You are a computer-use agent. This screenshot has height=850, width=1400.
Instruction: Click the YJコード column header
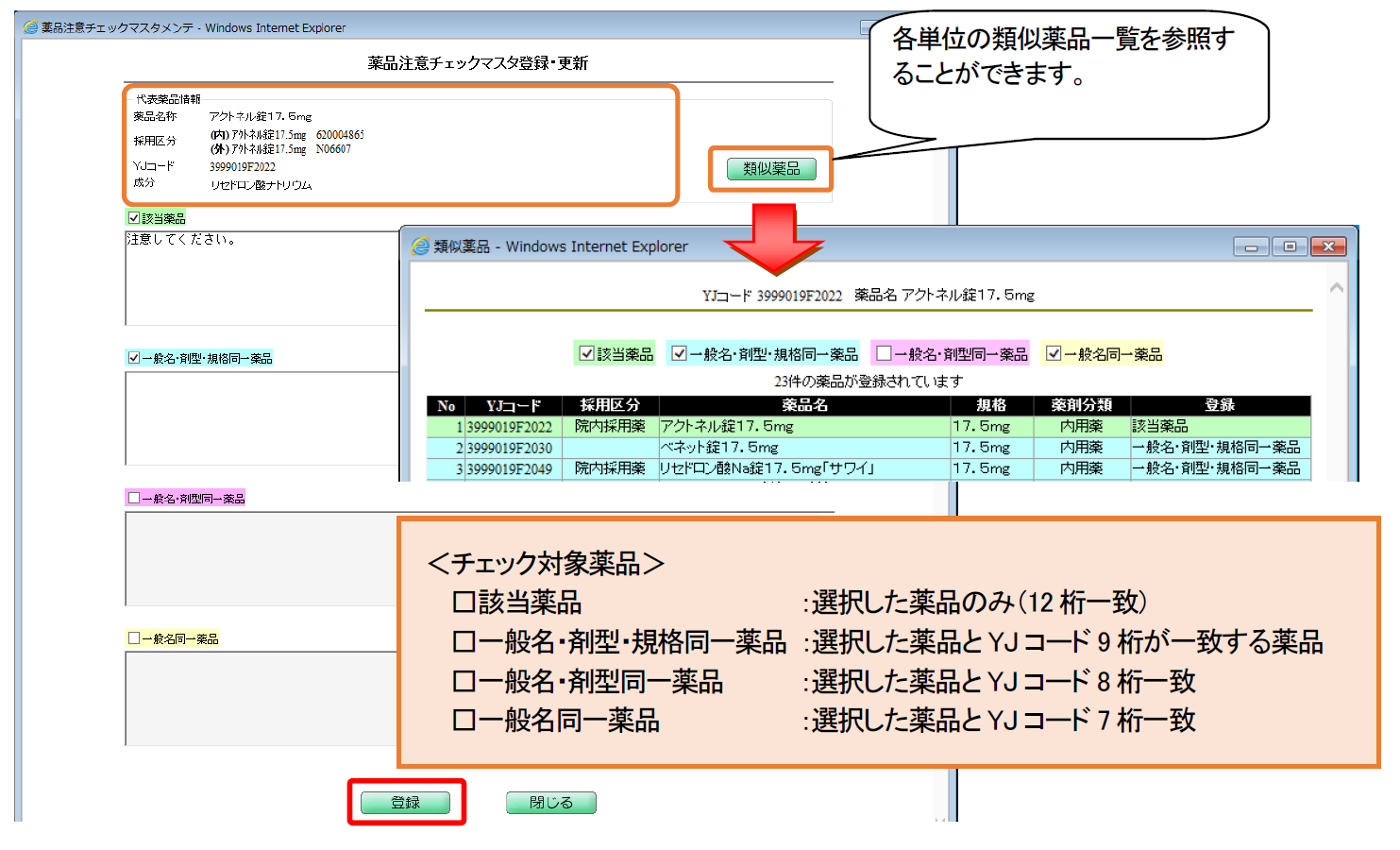513,405
